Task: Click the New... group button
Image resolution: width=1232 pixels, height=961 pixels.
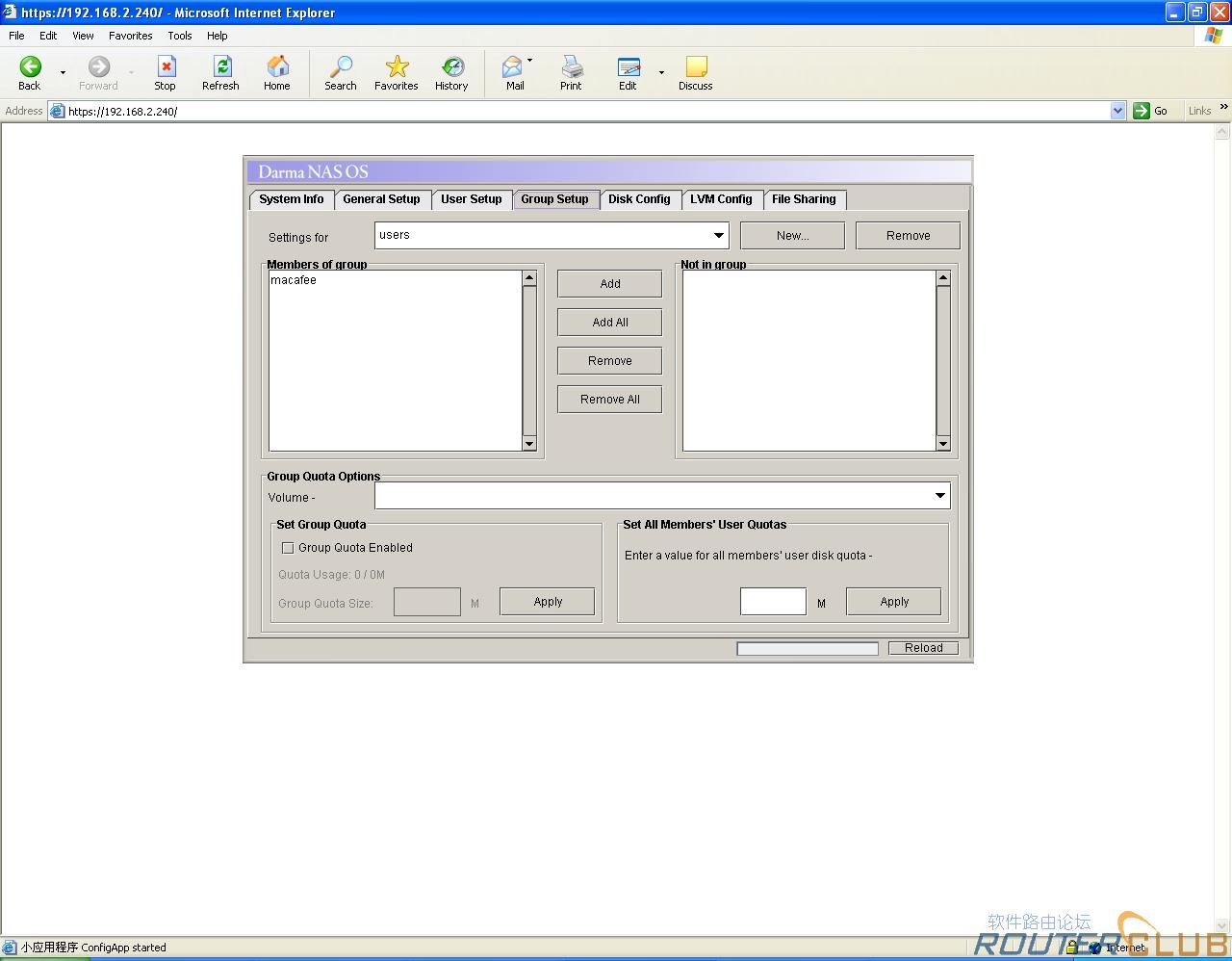Action: [792, 235]
